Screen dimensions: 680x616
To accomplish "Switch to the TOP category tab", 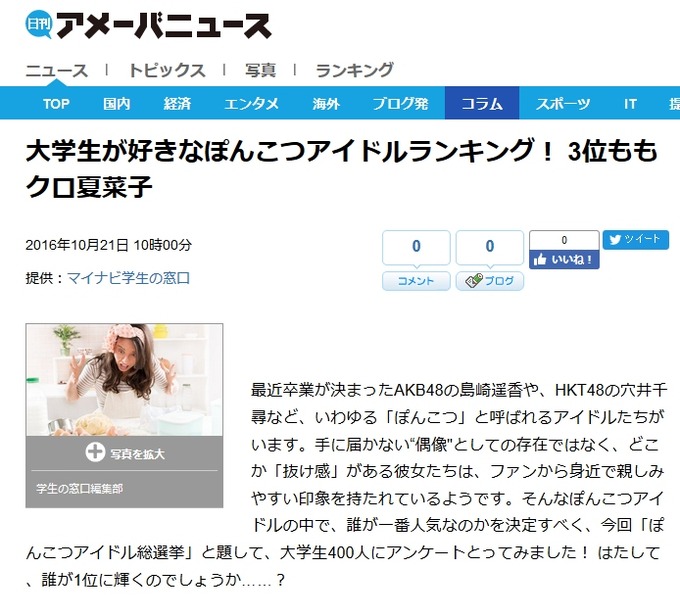I will click(x=56, y=104).
